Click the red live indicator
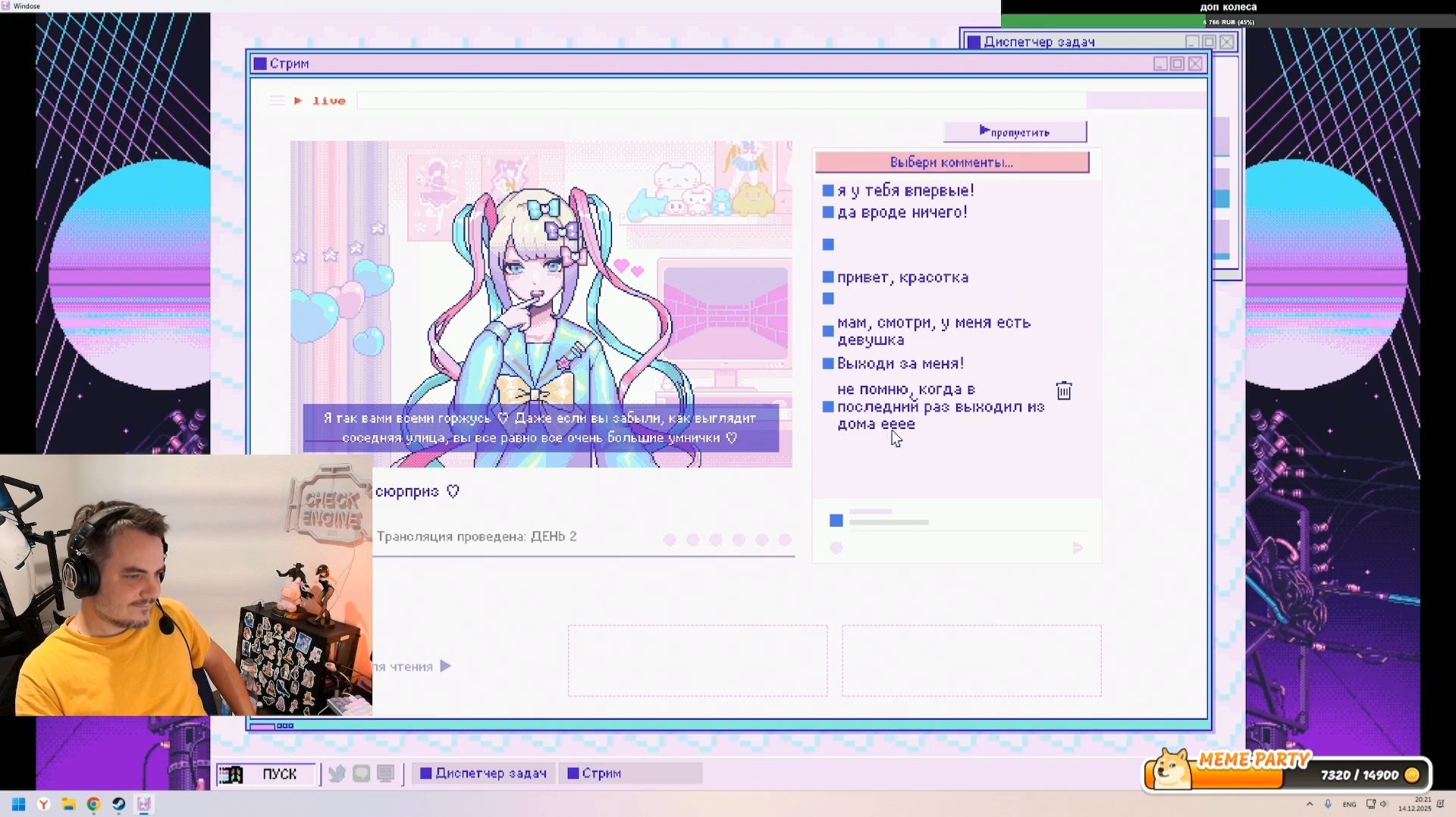This screenshot has width=1456, height=817. click(x=320, y=101)
